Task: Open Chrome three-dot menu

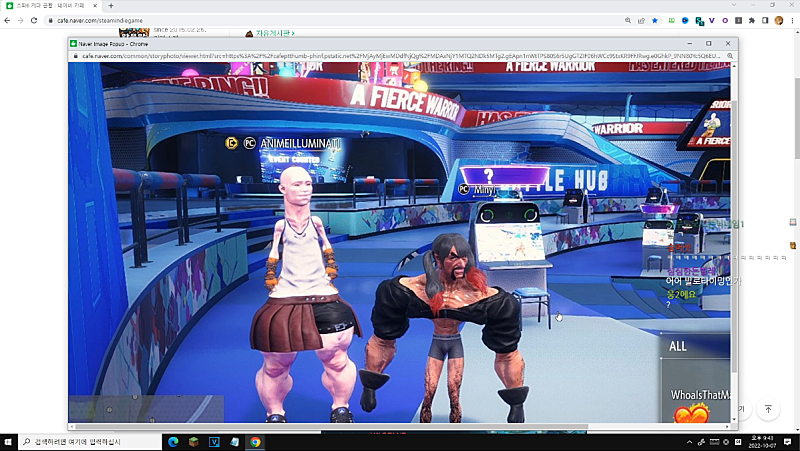Action: click(x=792, y=20)
